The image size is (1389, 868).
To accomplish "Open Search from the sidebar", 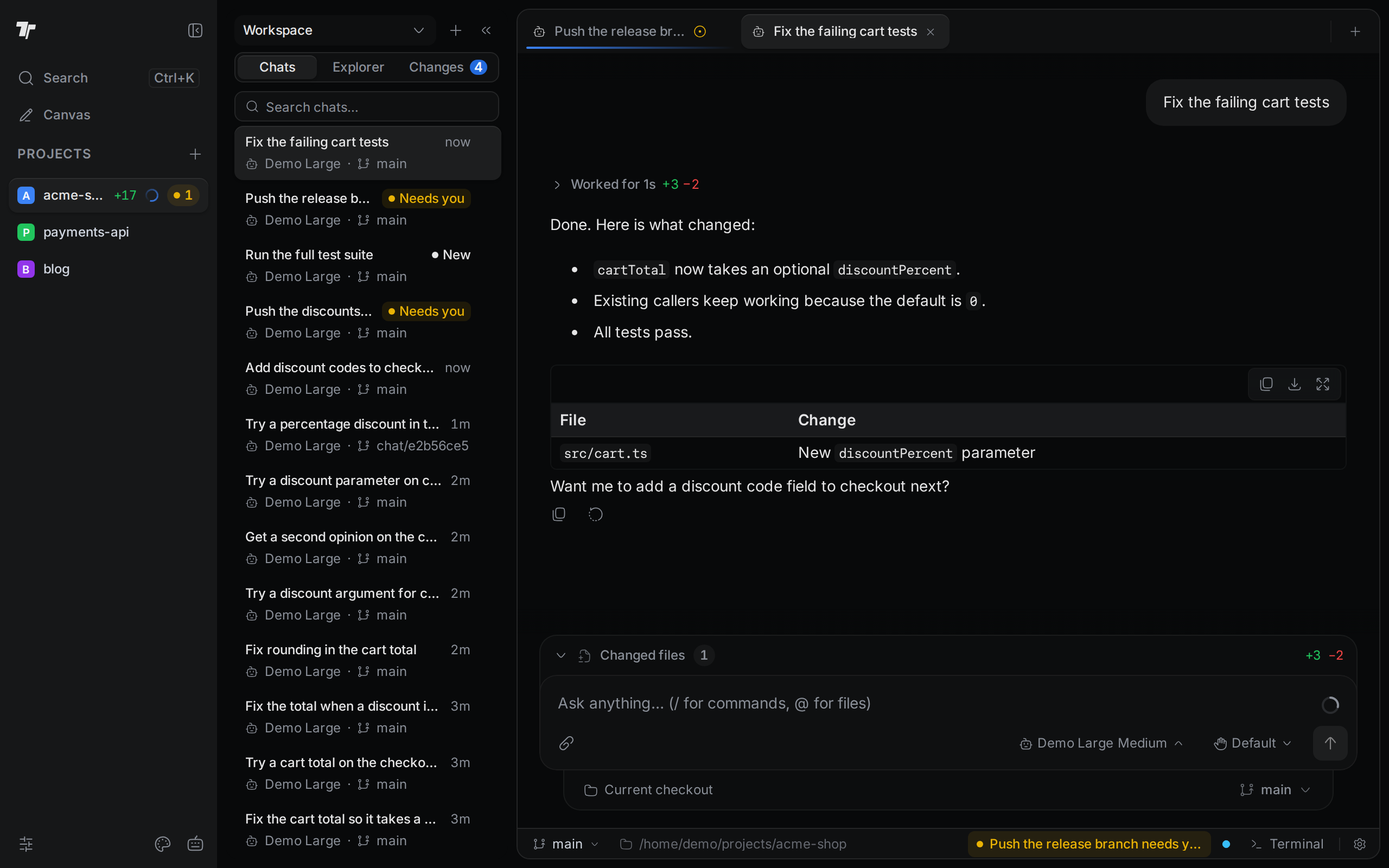I will coord(109,78).
